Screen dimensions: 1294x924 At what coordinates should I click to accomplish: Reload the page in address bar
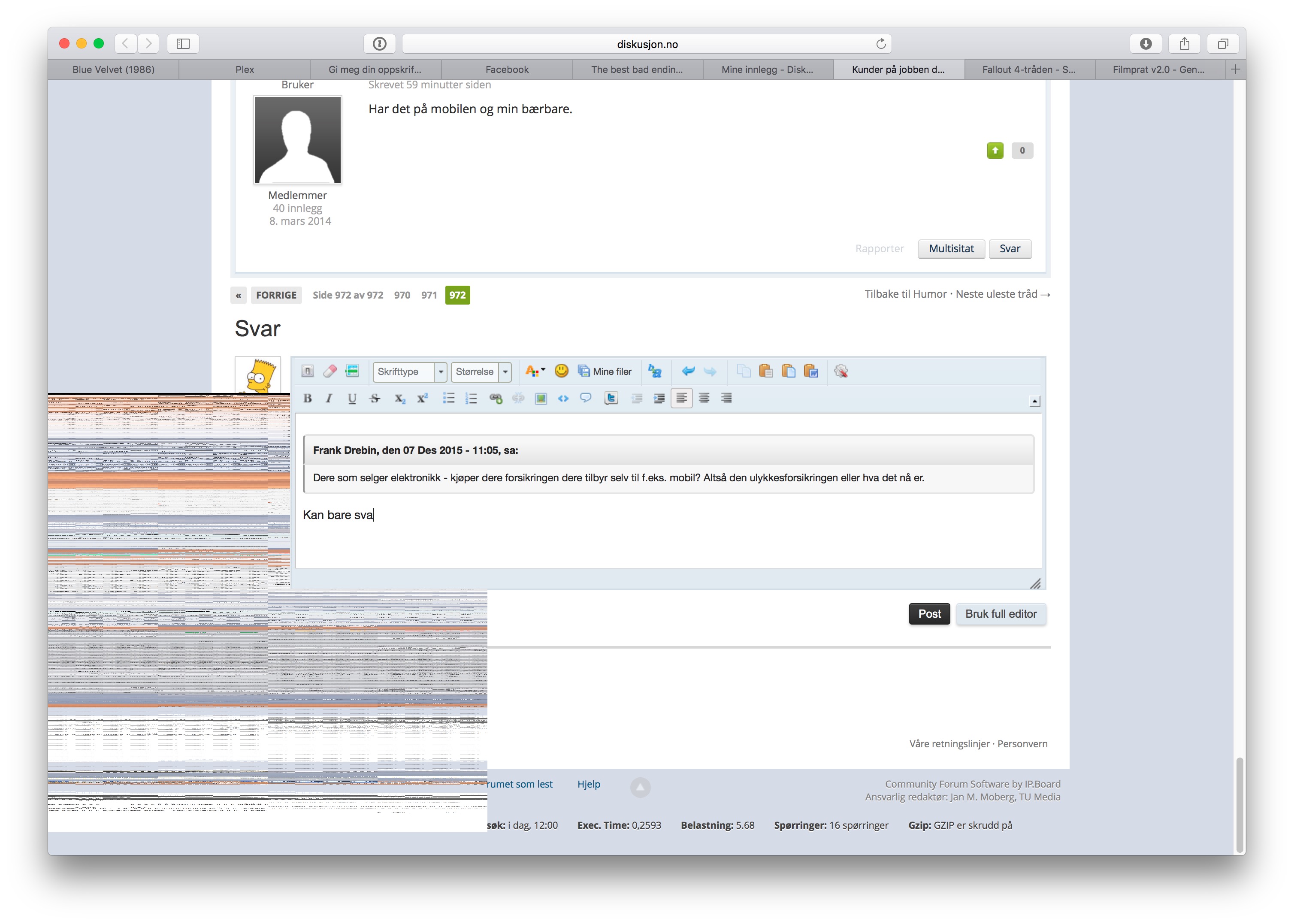pos(880,44)
